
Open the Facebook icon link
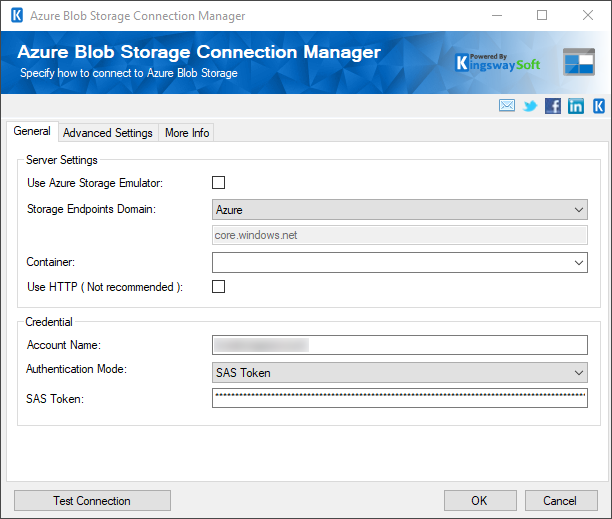pyautogui.click(x=553, y=106)
